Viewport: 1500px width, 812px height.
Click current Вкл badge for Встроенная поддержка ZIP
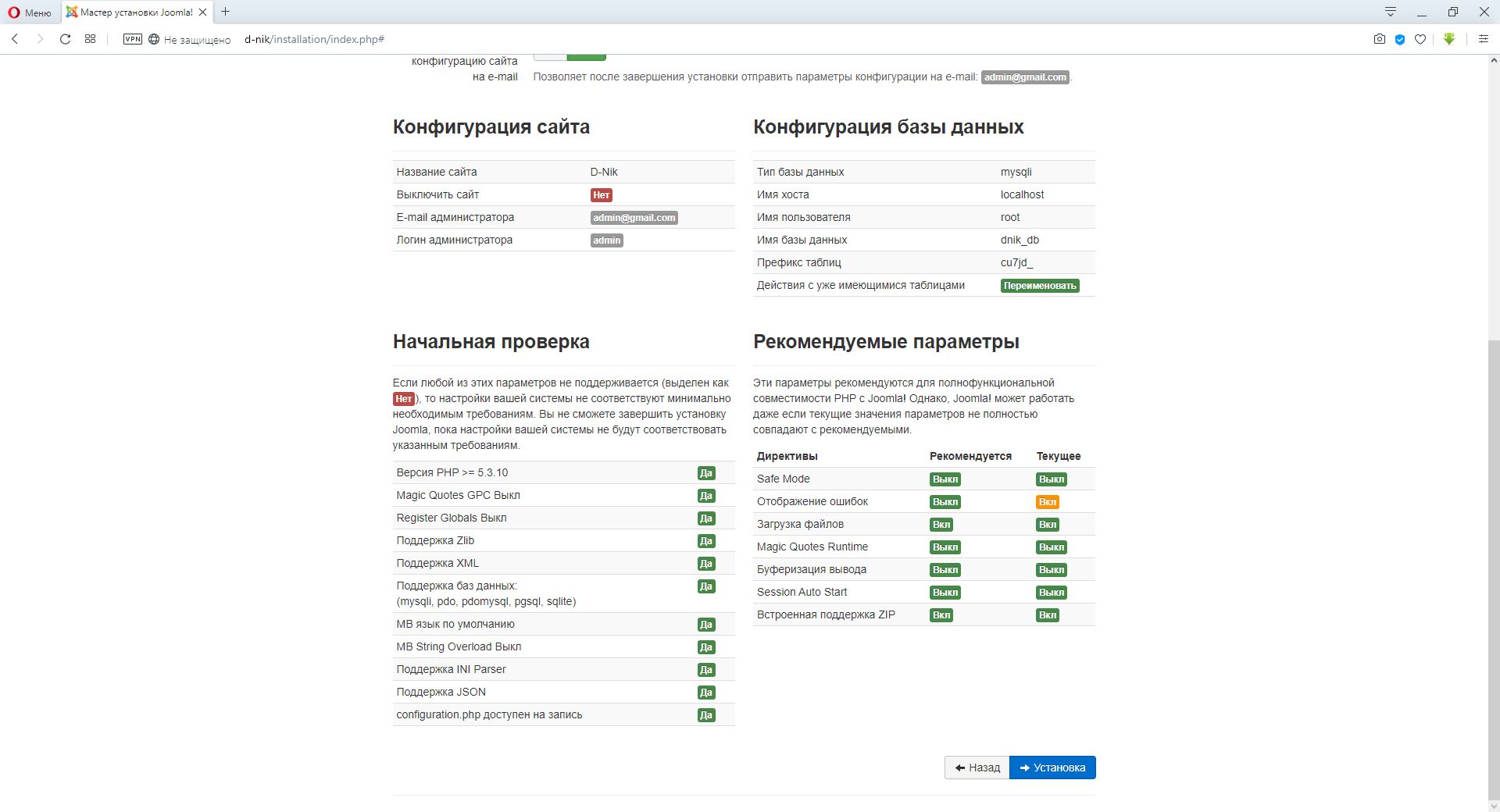1048,615
